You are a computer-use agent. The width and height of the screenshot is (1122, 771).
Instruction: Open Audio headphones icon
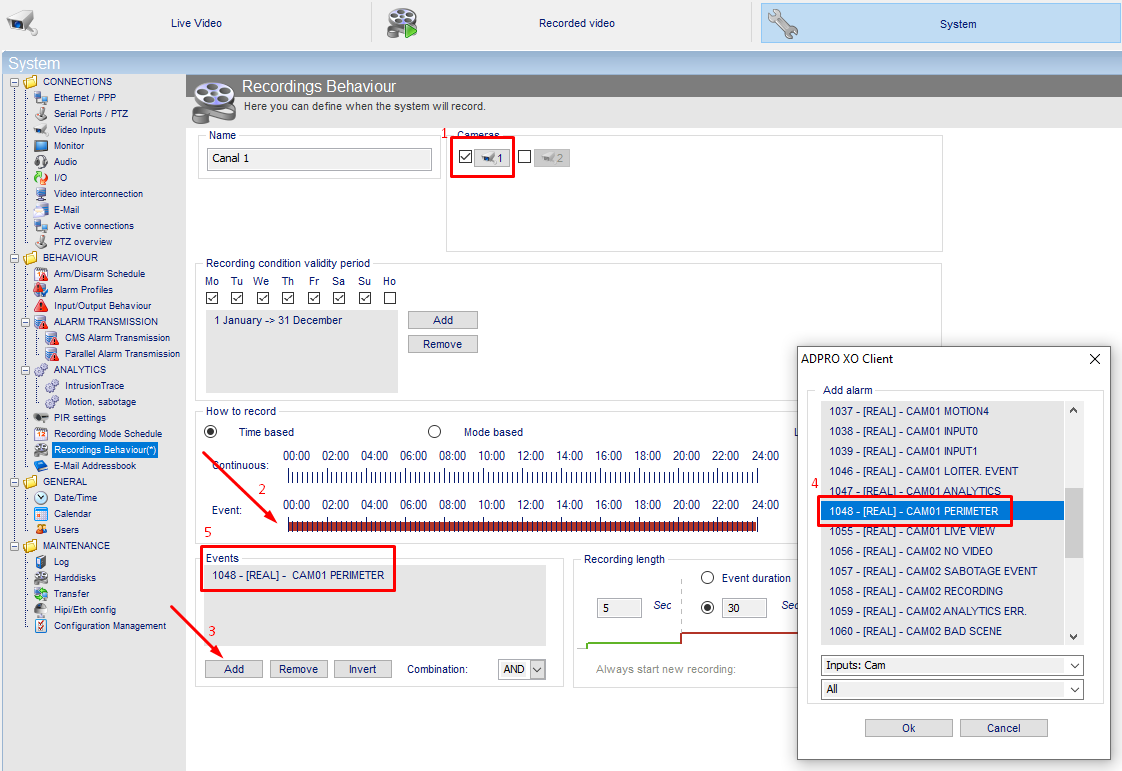(42, 162)
